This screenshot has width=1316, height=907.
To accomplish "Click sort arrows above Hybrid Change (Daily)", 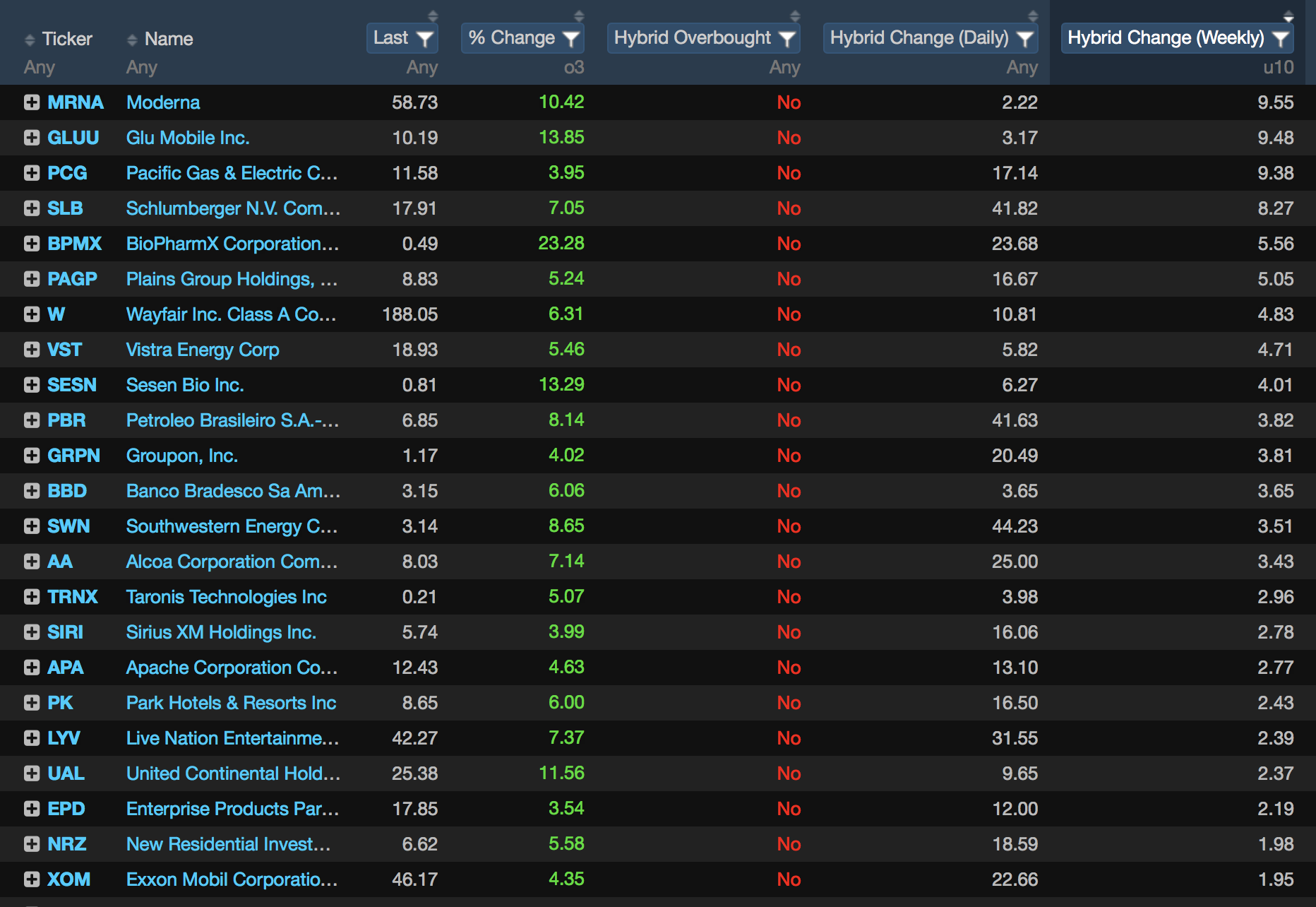I will click(x=1033, y=16).
